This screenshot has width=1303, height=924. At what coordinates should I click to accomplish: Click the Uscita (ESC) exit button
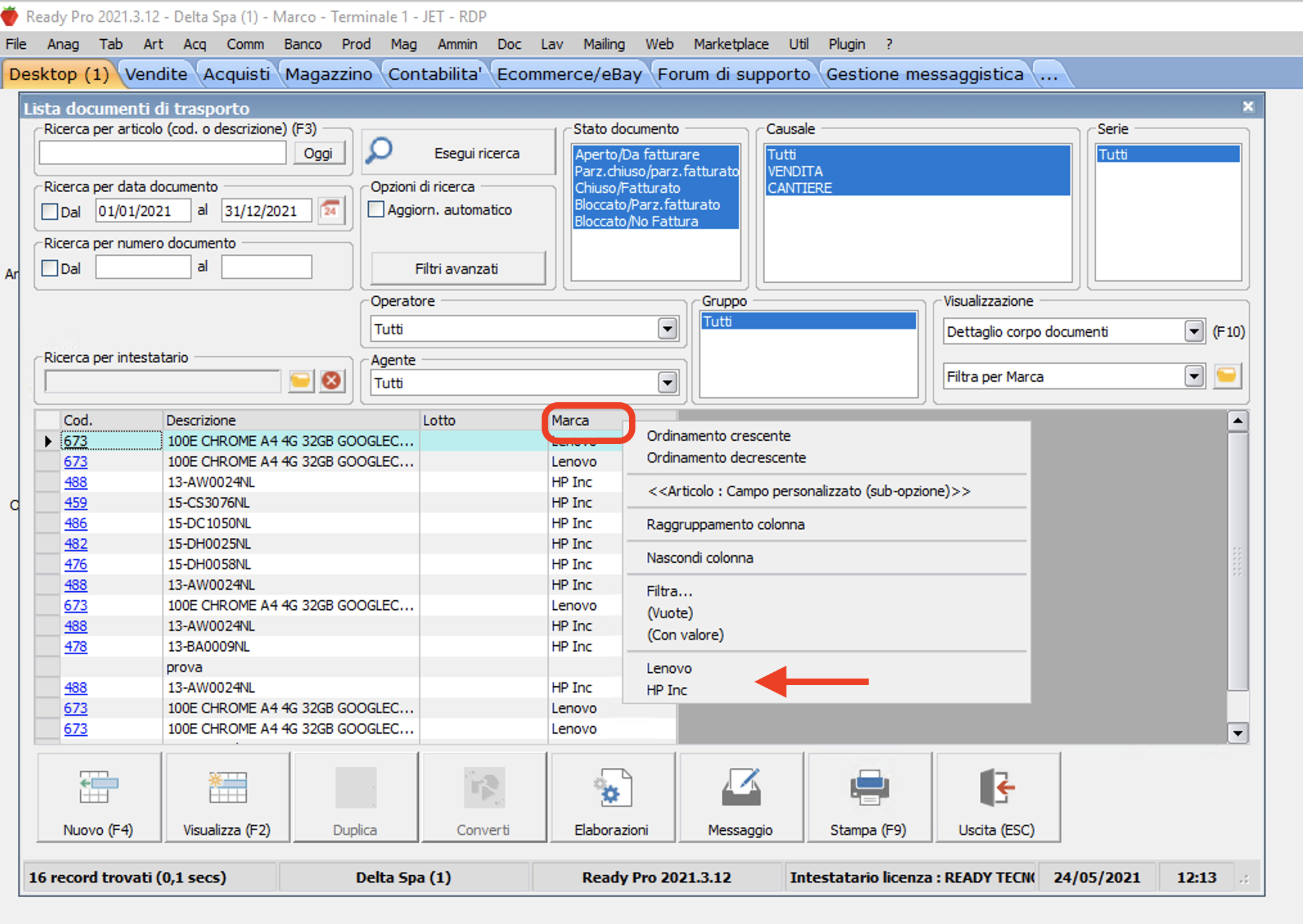click(x=997, y=797)
